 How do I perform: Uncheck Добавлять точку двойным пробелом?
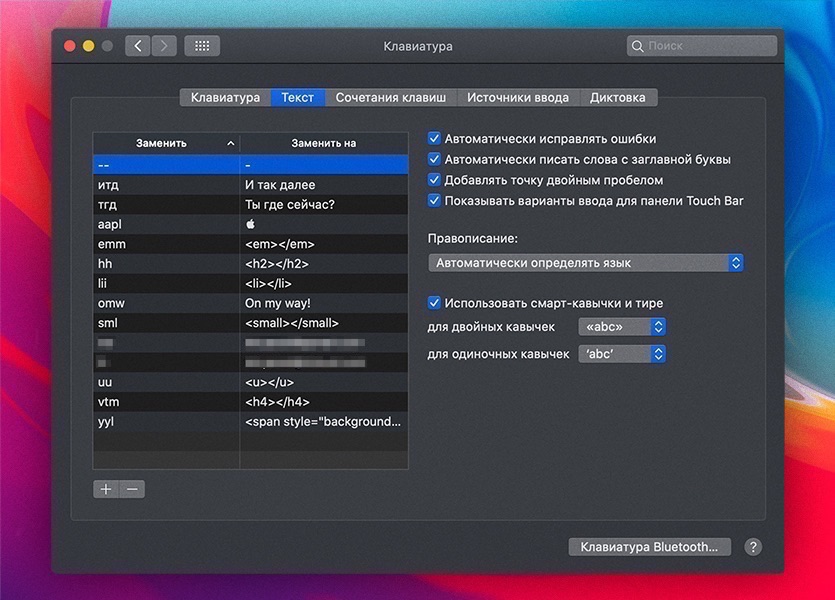pyautogui.click(x=434, y=180)
